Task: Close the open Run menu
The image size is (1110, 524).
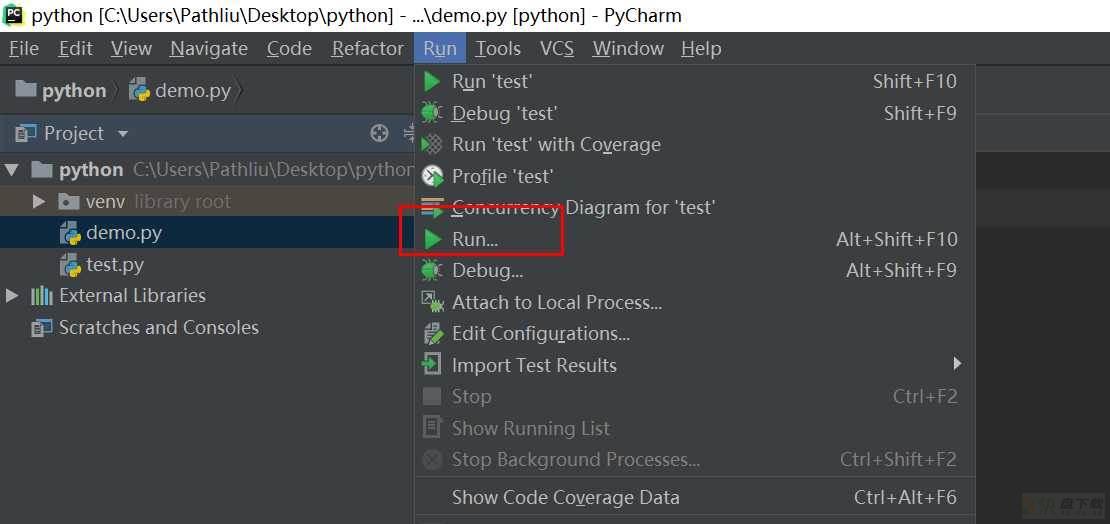Action: click(440, 49)
